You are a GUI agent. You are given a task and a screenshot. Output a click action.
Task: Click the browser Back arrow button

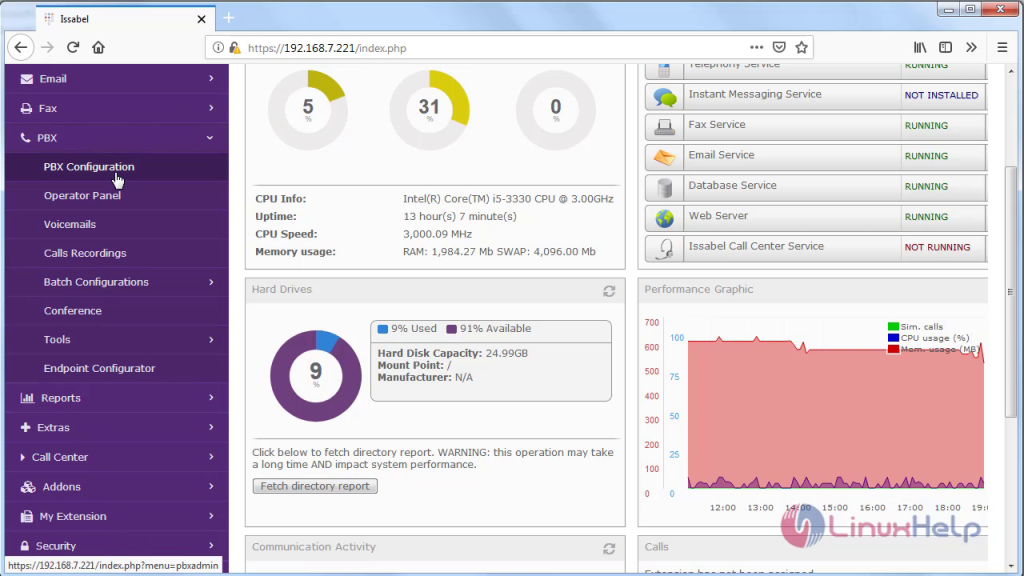click(x=21, y=48)
